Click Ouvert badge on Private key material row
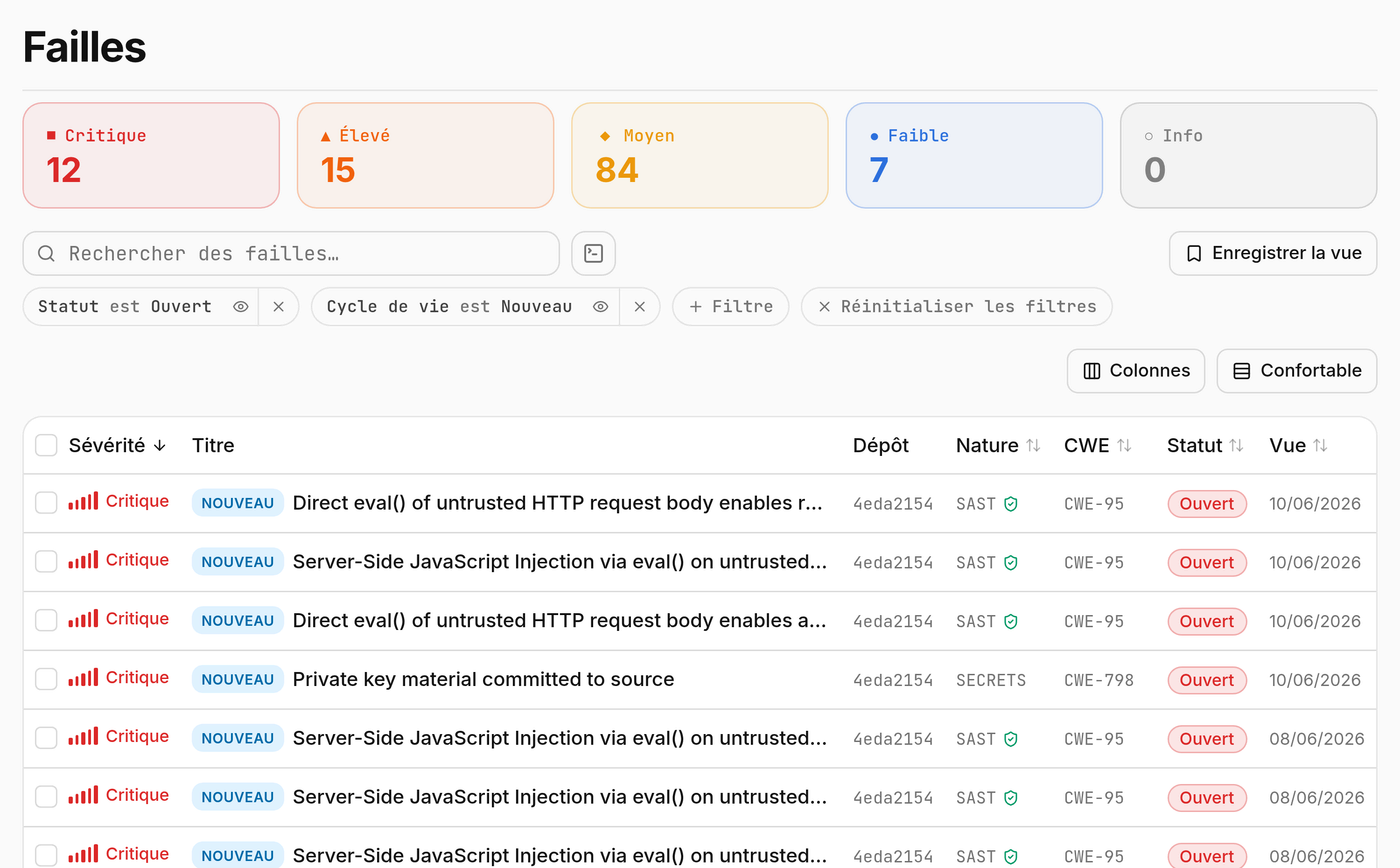This screenshot has width=1400, height=868. (1207, 681)
